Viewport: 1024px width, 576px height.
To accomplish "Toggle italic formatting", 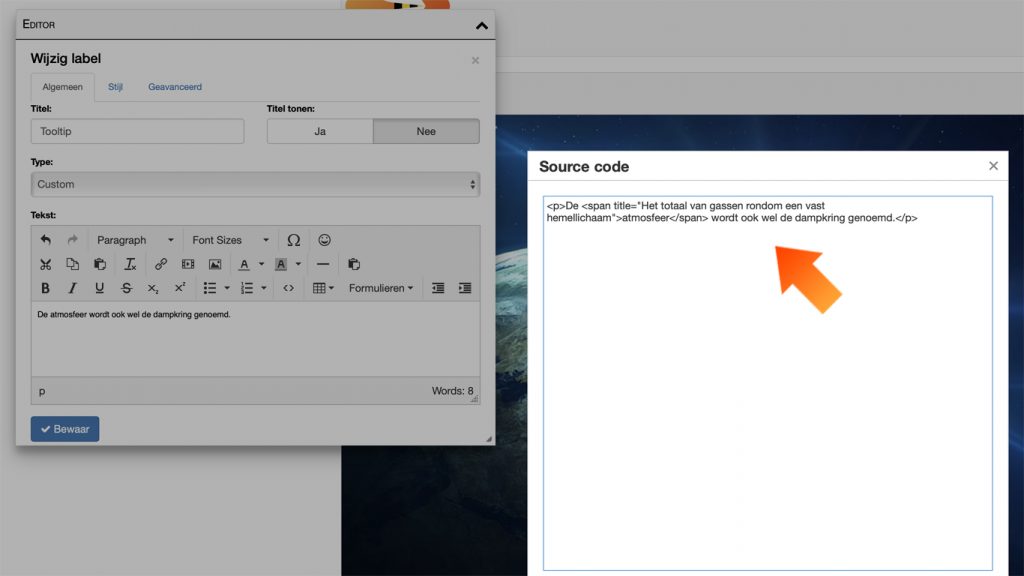I will [72, 288].
